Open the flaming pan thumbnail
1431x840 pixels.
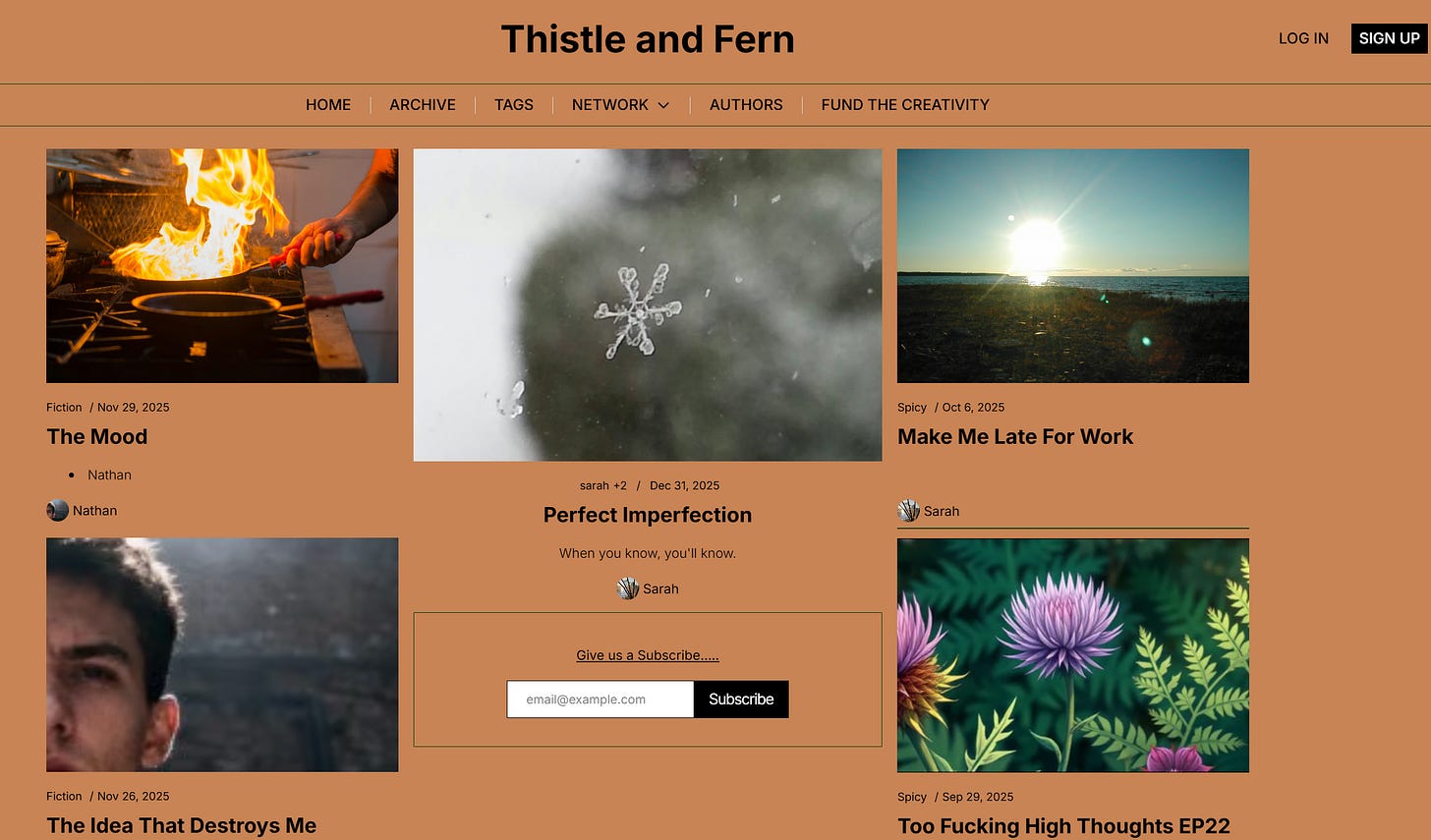[x=222, y=266]
